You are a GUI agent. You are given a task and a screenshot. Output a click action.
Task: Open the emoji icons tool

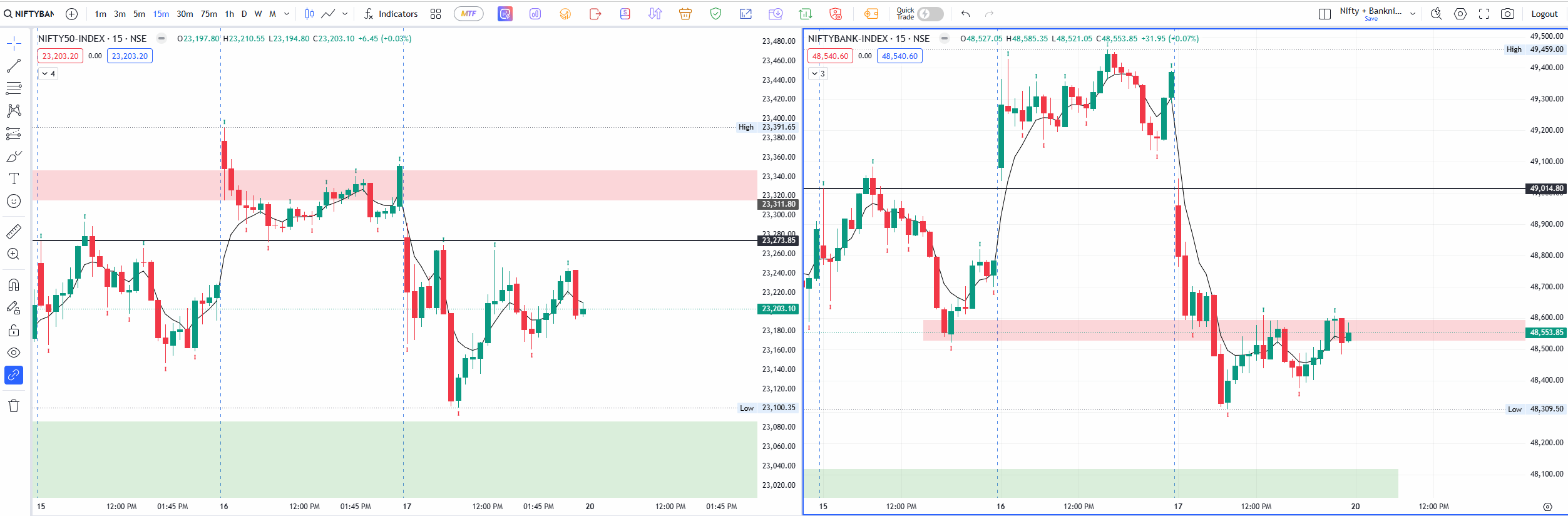pyautogui.click(x=14, y=201)
